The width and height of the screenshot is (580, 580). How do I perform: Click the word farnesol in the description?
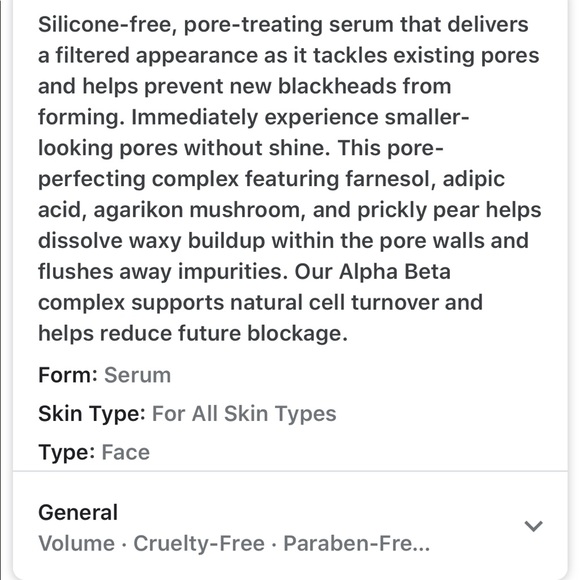[390, 179]
